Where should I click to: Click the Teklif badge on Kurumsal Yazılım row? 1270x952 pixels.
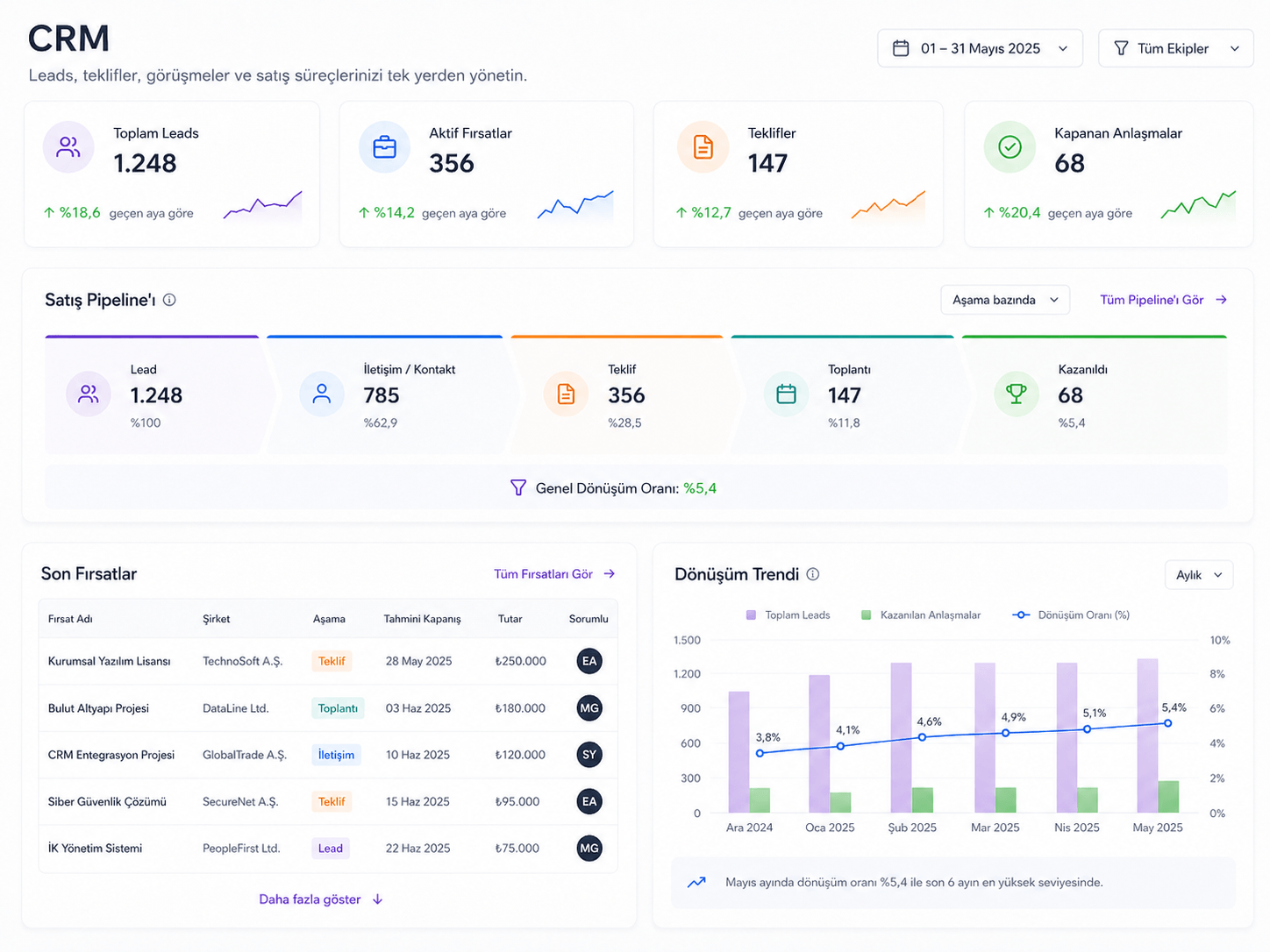[332, 661]
